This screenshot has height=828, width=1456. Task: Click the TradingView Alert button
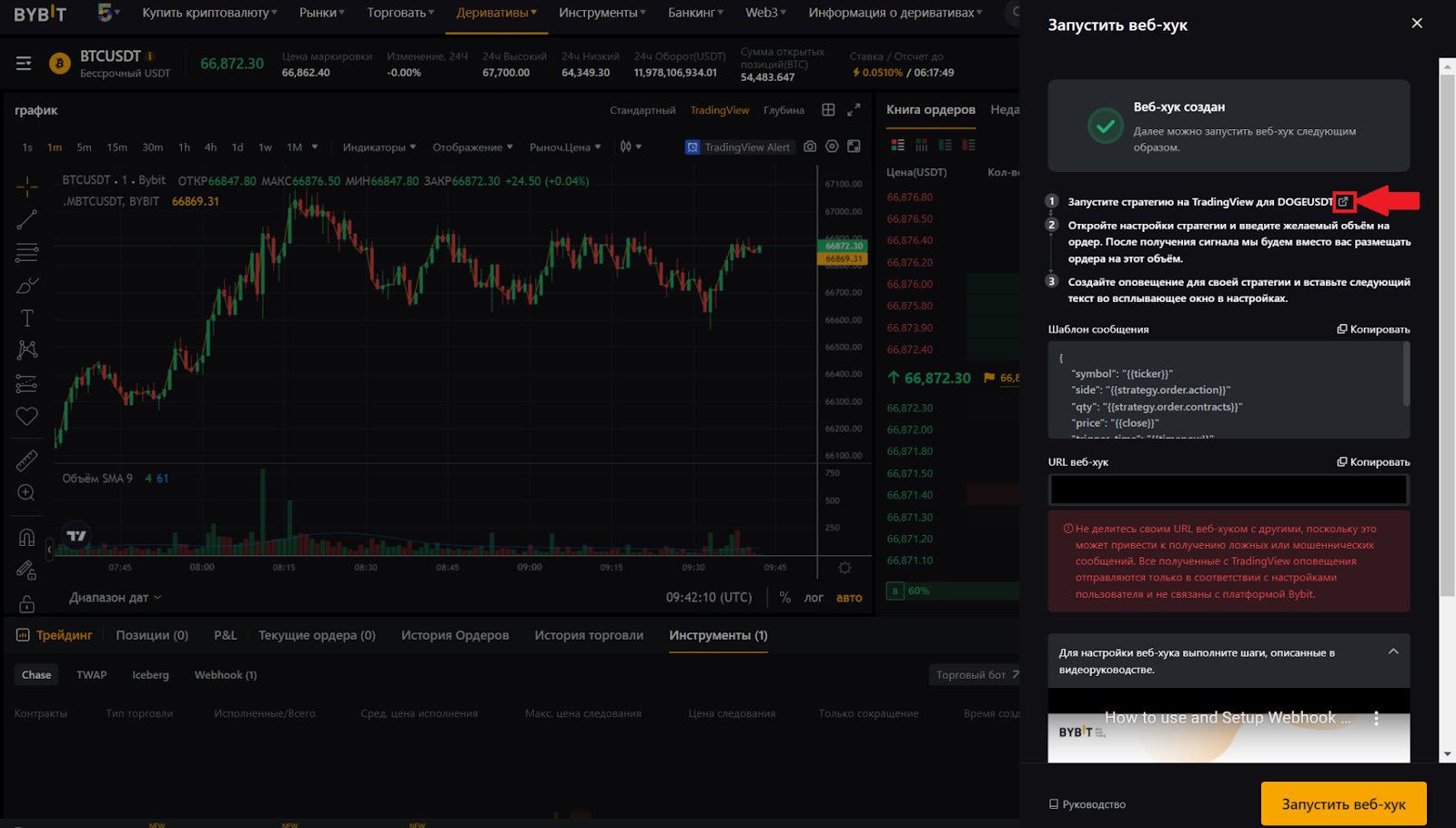tap(739, 147)
